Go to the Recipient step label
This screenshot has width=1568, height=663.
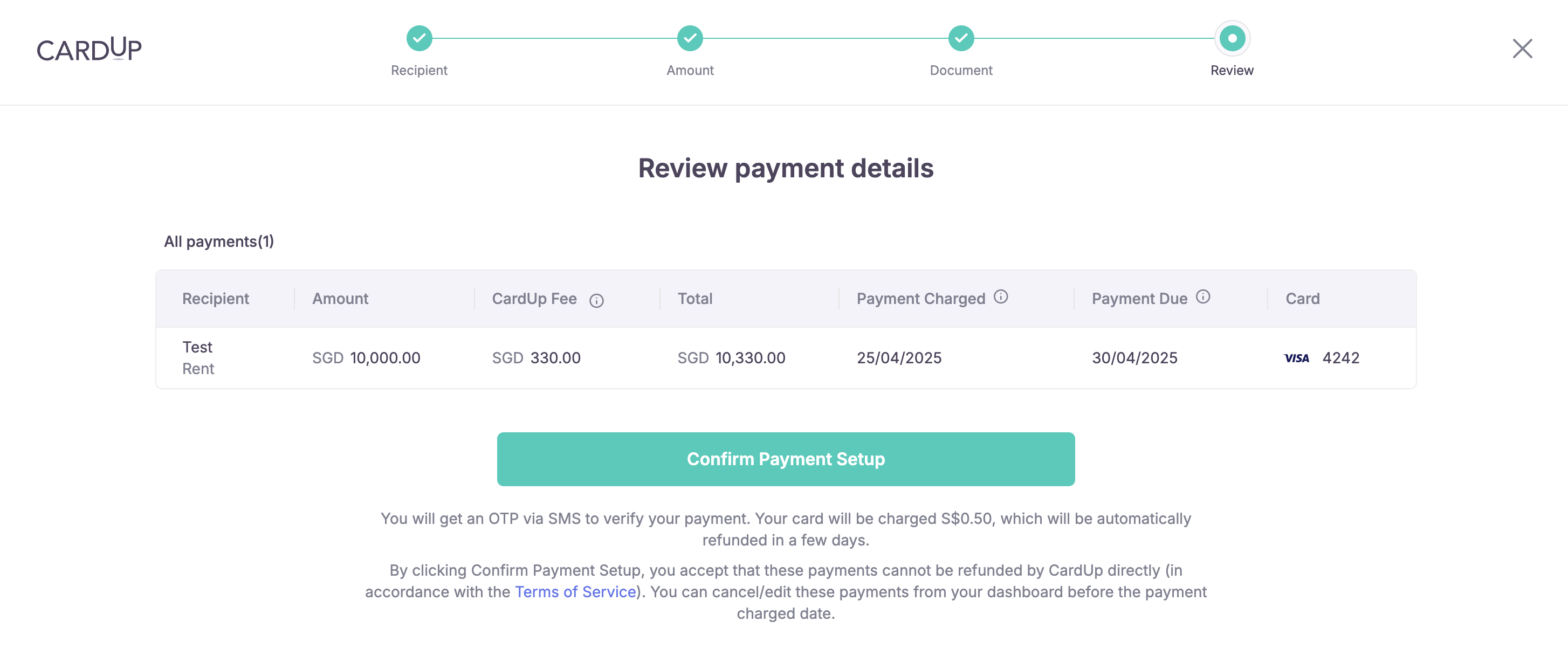pyautogui.click(x=419, y=71)
